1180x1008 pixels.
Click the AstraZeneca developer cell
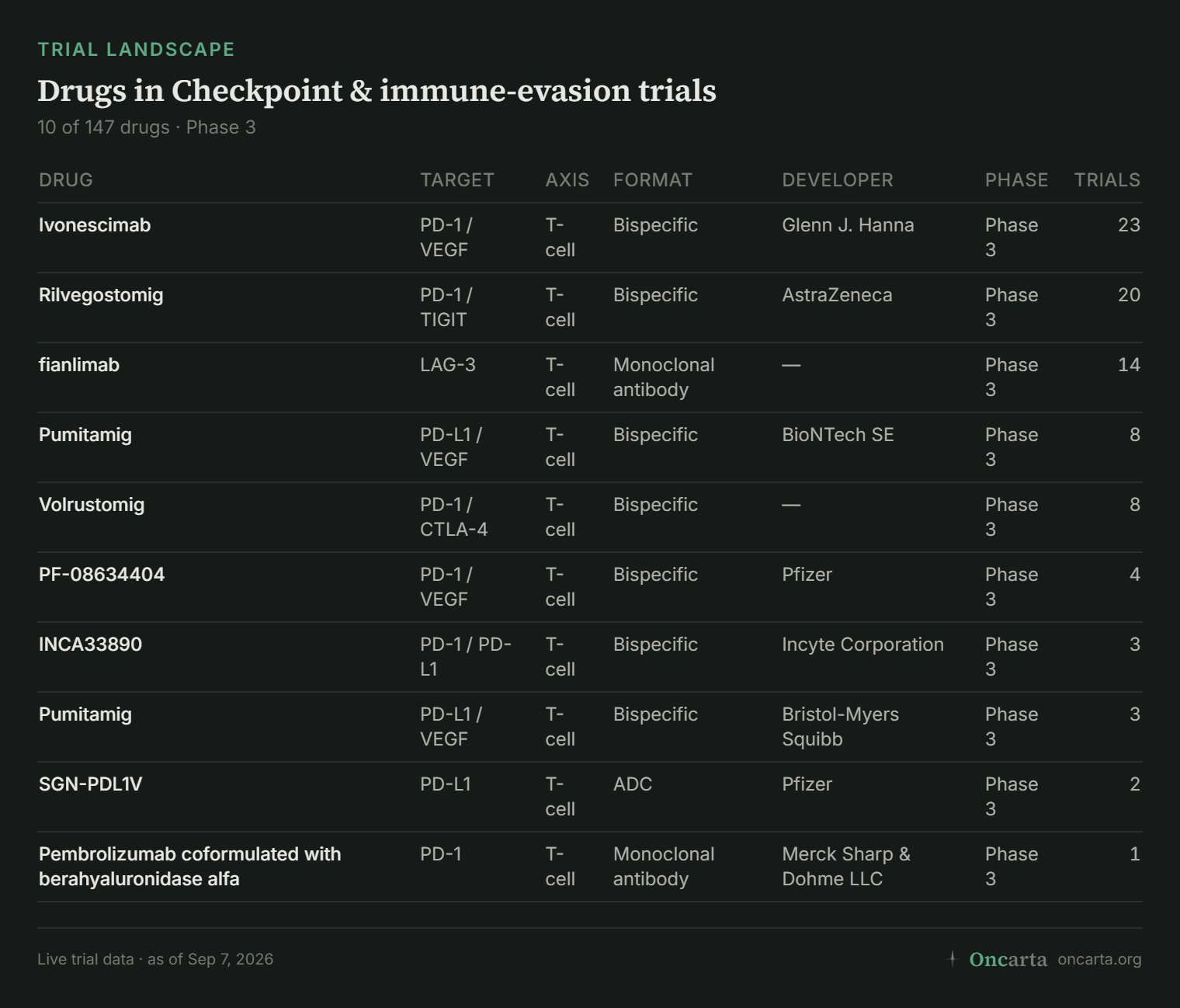coord(837,295)
